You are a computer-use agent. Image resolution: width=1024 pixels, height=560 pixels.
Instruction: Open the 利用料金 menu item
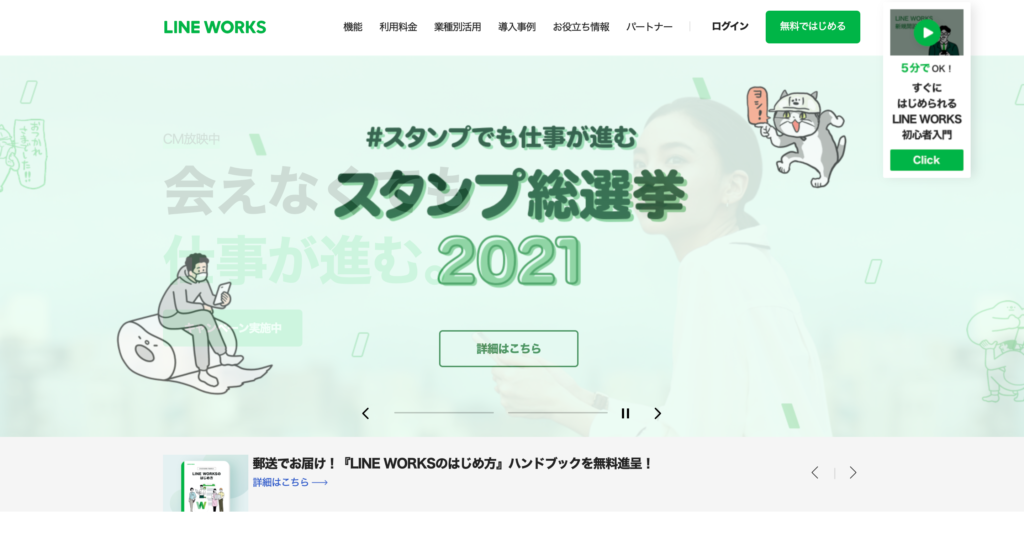click(398, 27)
